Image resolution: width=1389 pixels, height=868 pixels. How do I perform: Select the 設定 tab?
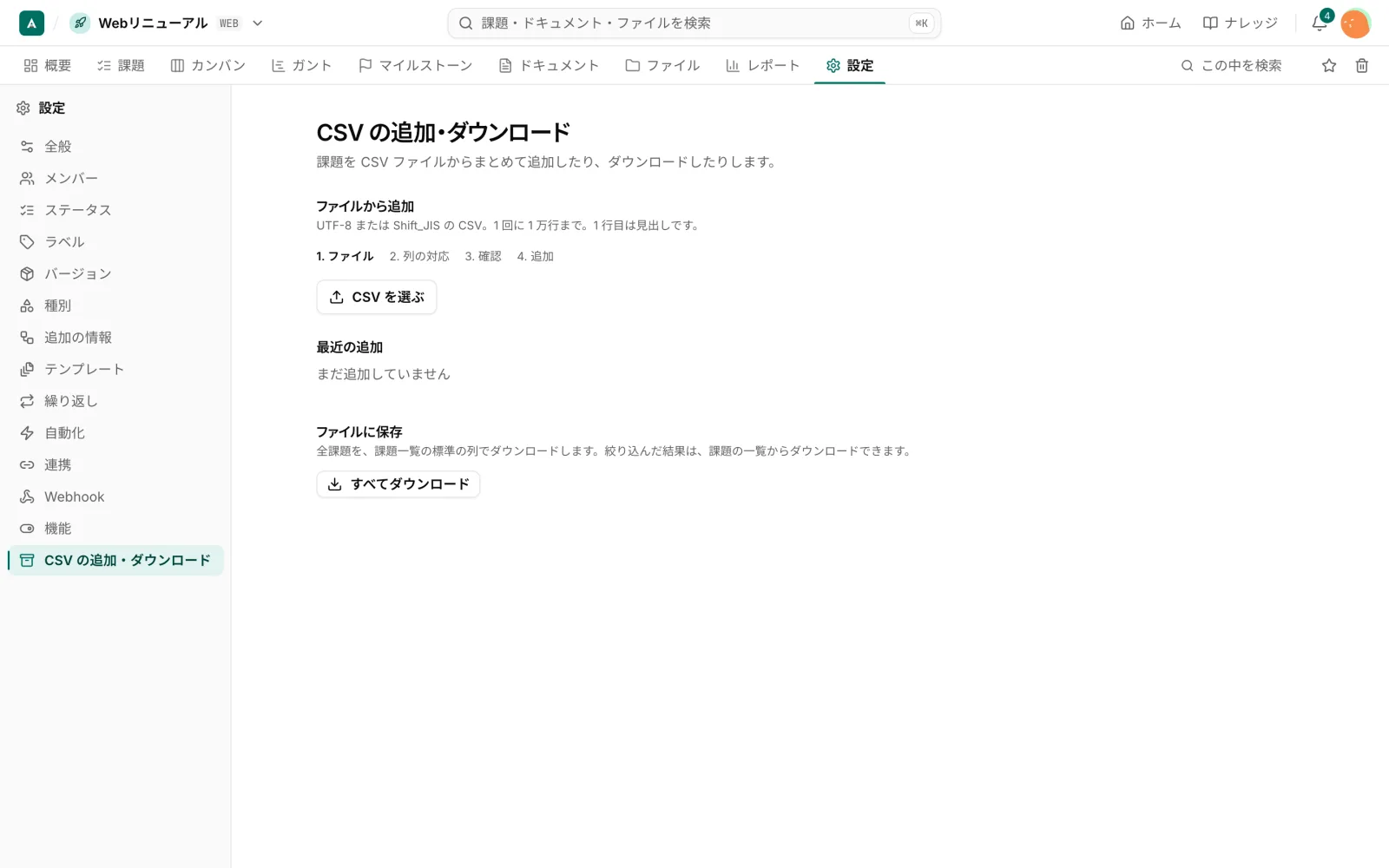coord(850,65)
